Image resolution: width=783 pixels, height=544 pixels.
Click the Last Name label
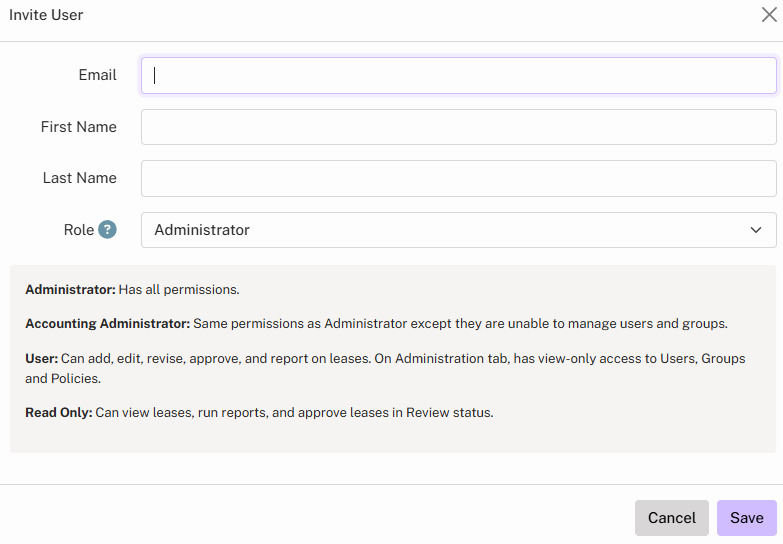[79, 178]
